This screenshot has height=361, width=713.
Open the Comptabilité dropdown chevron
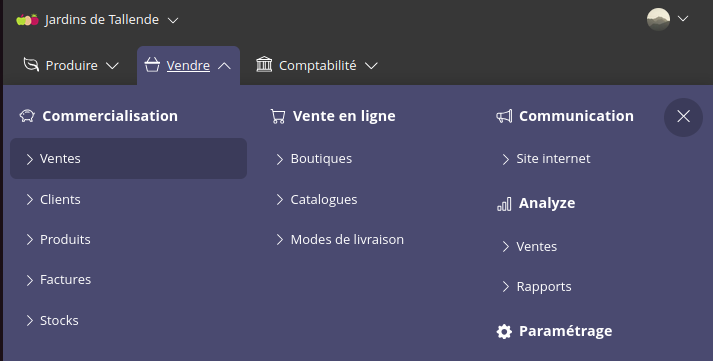click(372, 66)
